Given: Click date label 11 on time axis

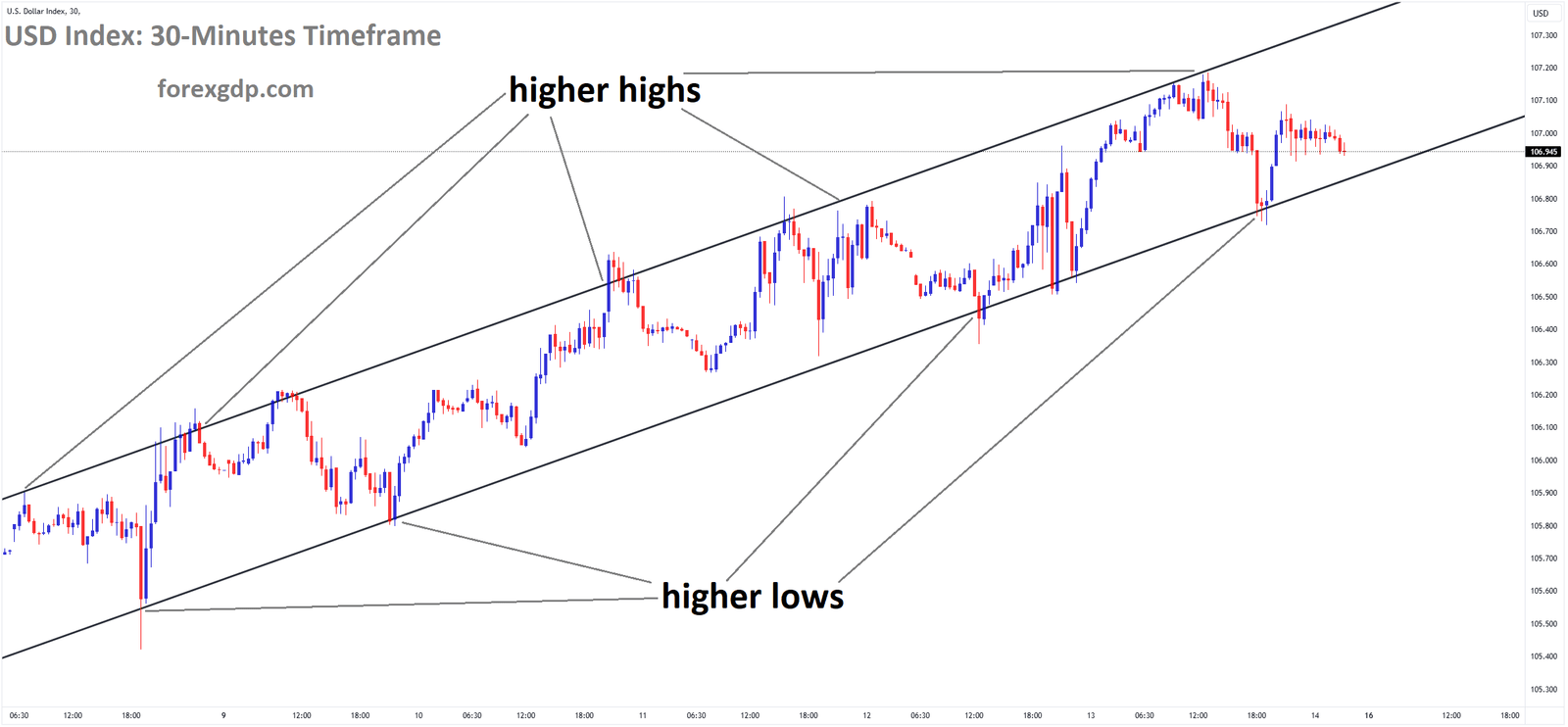Looking at the screenshot, I should point(643,716).
